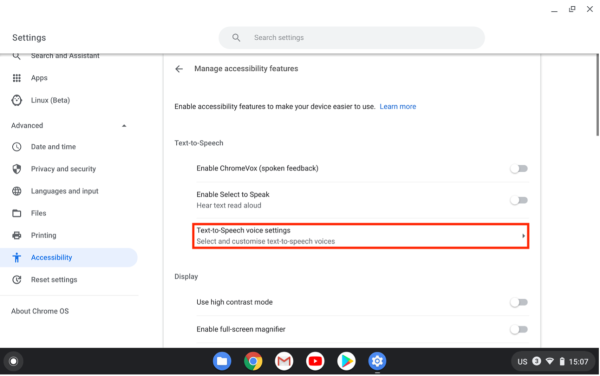Toggle Enable full-screen magnifier switch

tap(519, 329)
